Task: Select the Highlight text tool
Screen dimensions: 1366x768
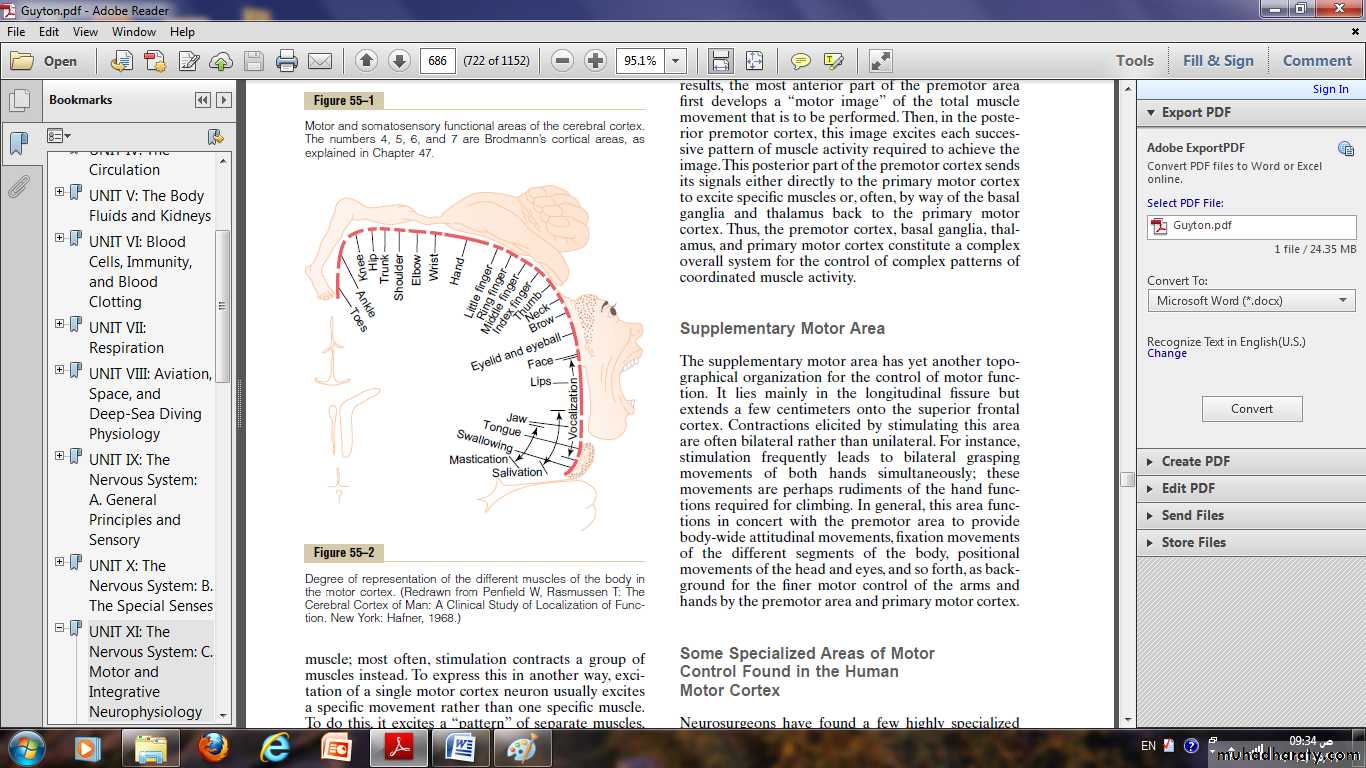Action: (833, 61)
